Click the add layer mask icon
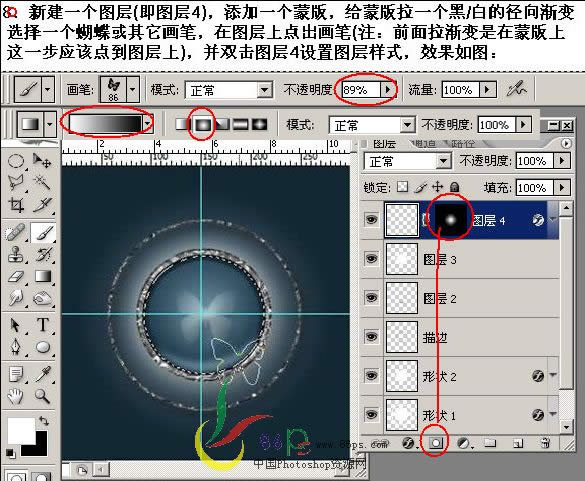 click(435, 443)
